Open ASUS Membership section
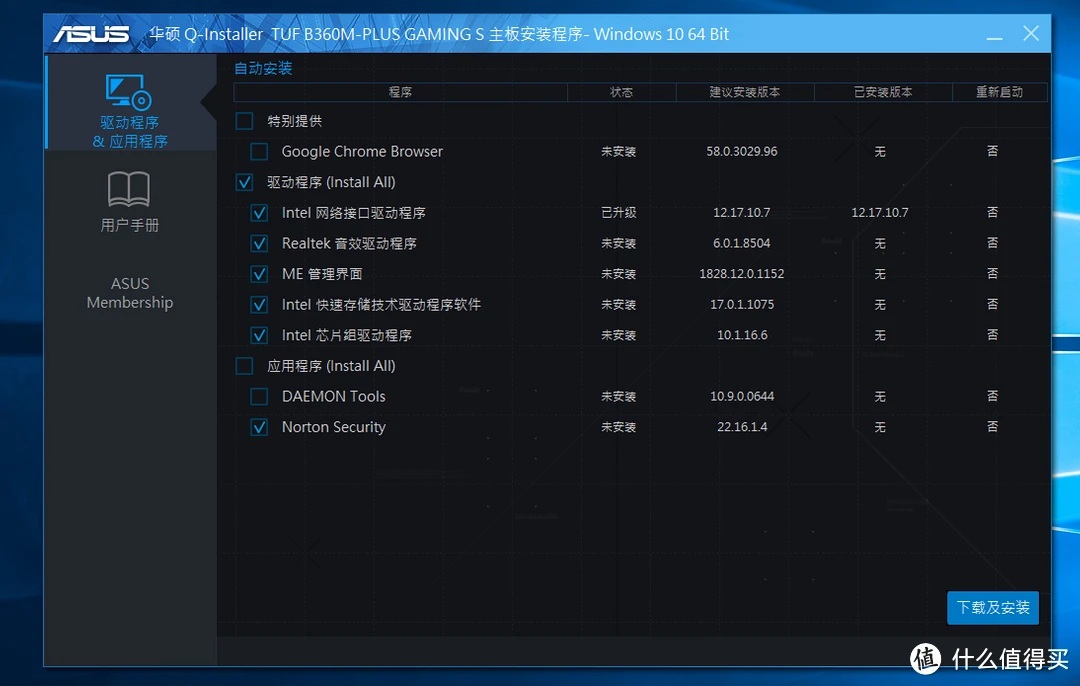Screen dimensions: 1080x686 [130, 293]
